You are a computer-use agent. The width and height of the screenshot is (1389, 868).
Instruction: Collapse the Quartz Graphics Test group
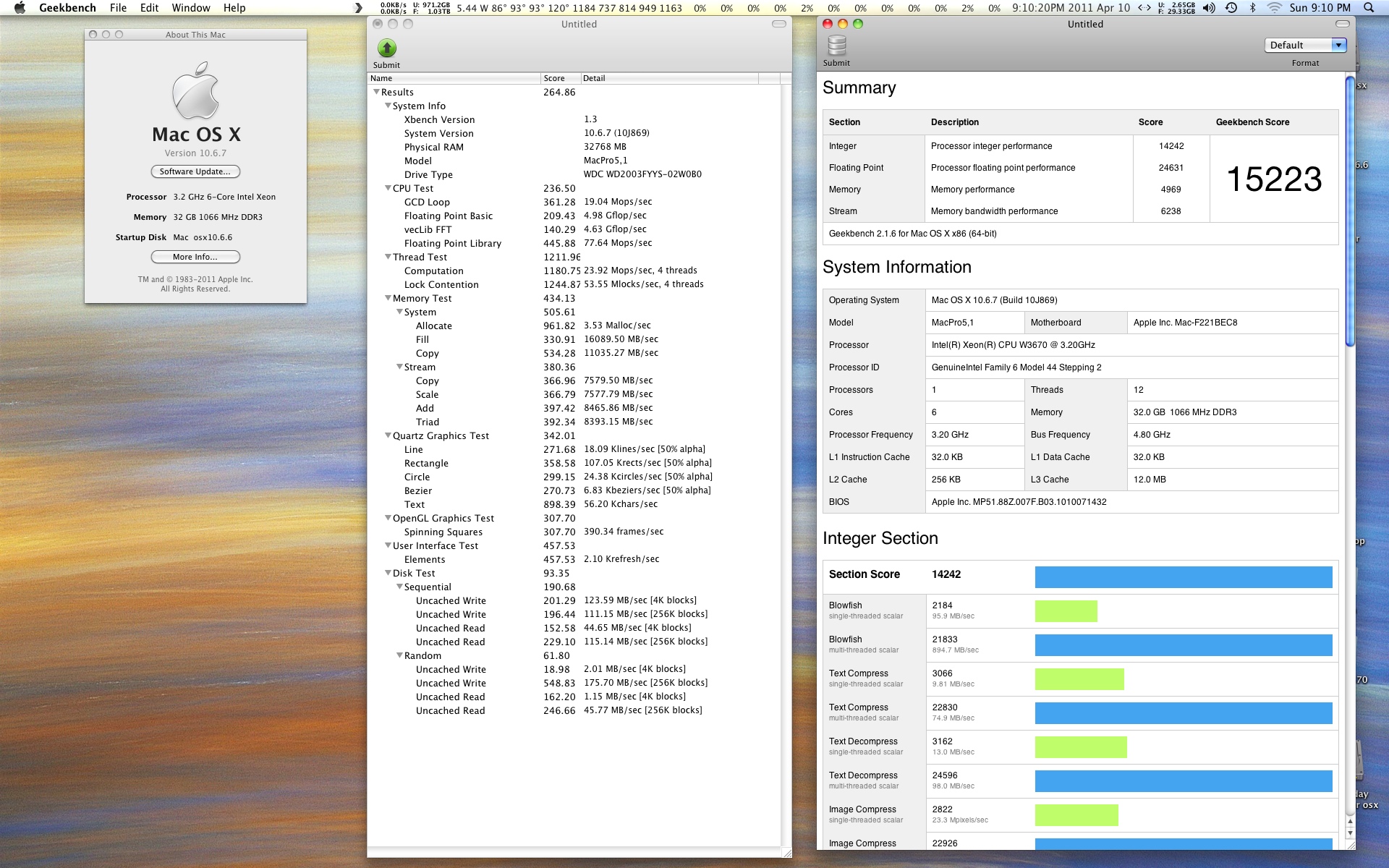tap(388, 435)
